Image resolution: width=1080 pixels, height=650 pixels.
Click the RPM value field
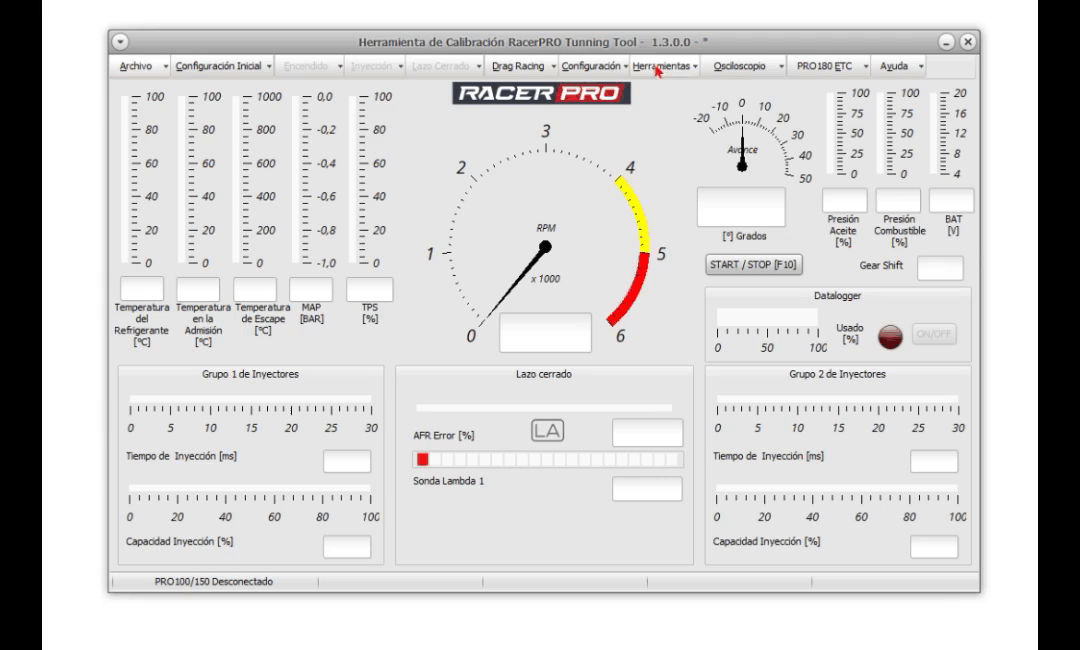point(546,333)
